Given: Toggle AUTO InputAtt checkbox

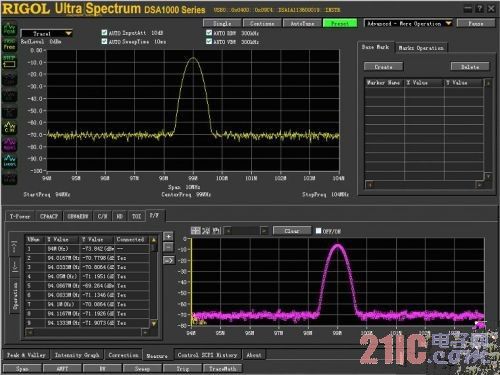Looking at the screenshot, I should click(x=104, y=33).
